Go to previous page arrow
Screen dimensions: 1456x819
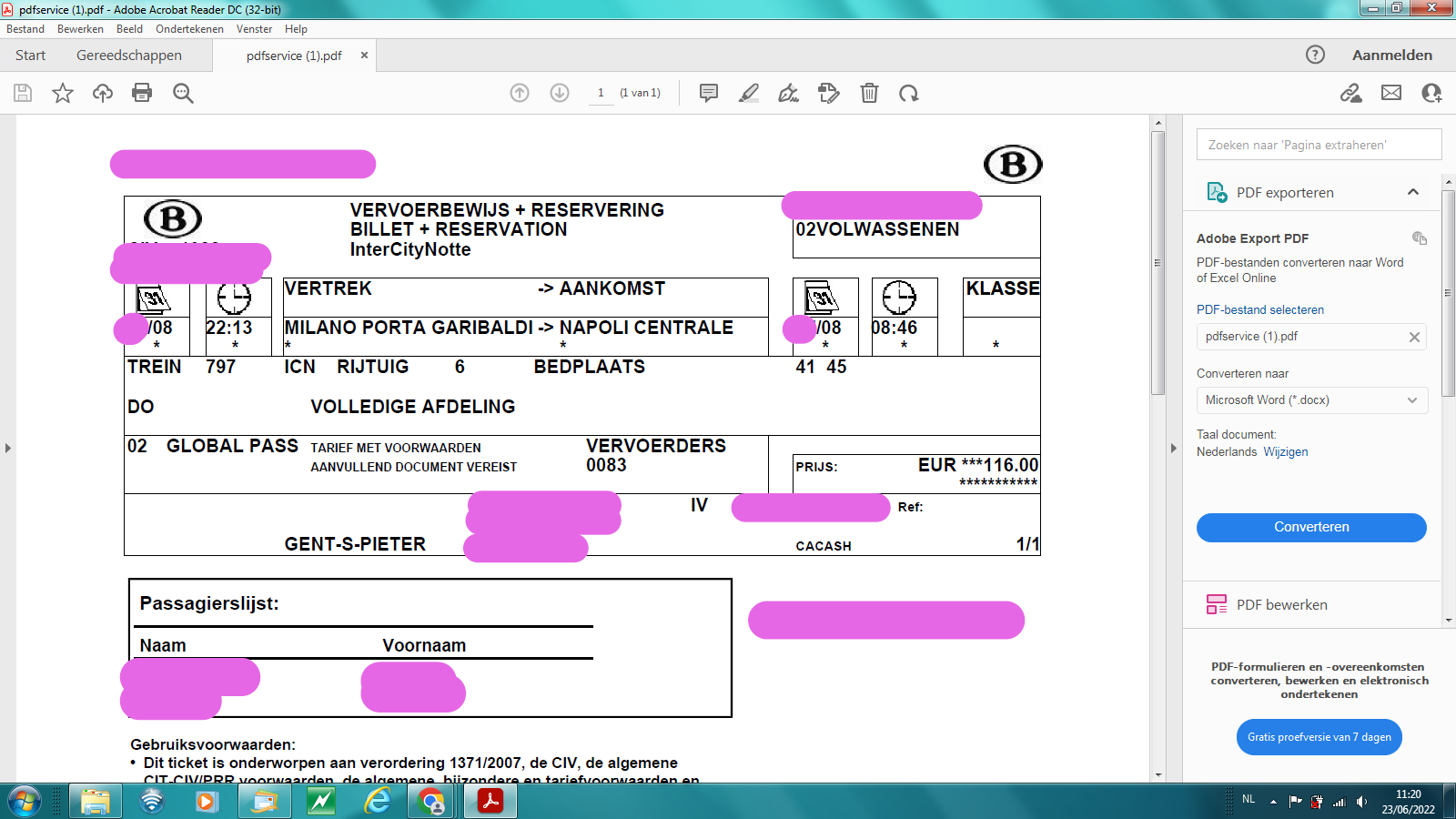click(520, 93)
